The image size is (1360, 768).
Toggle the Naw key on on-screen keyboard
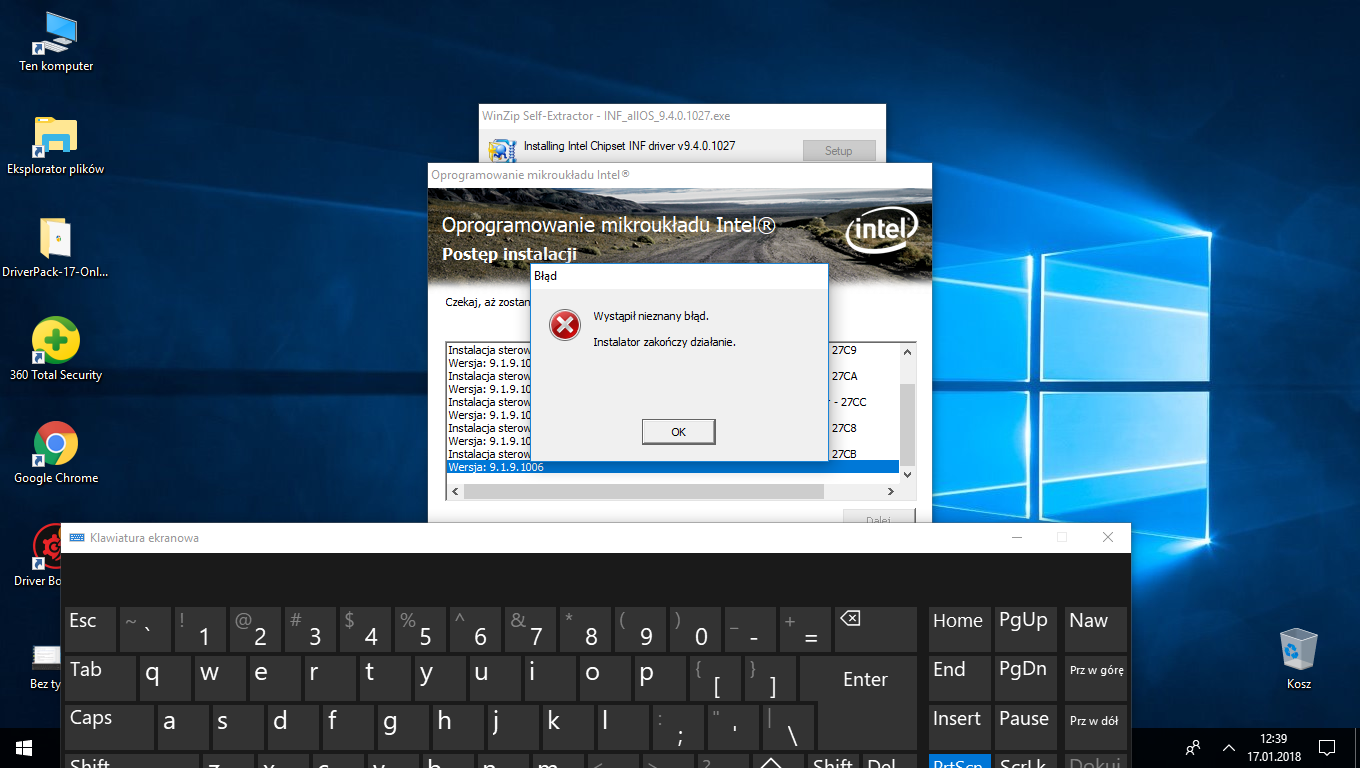1096,630
